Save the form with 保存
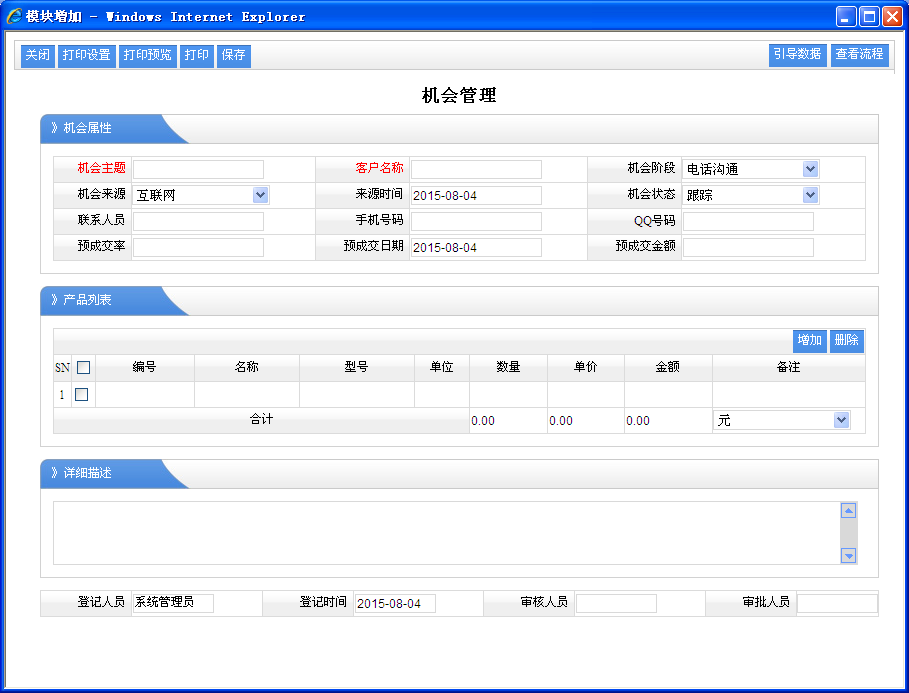The height and width of the screenshot is (693, 909). tap(233, 55)
